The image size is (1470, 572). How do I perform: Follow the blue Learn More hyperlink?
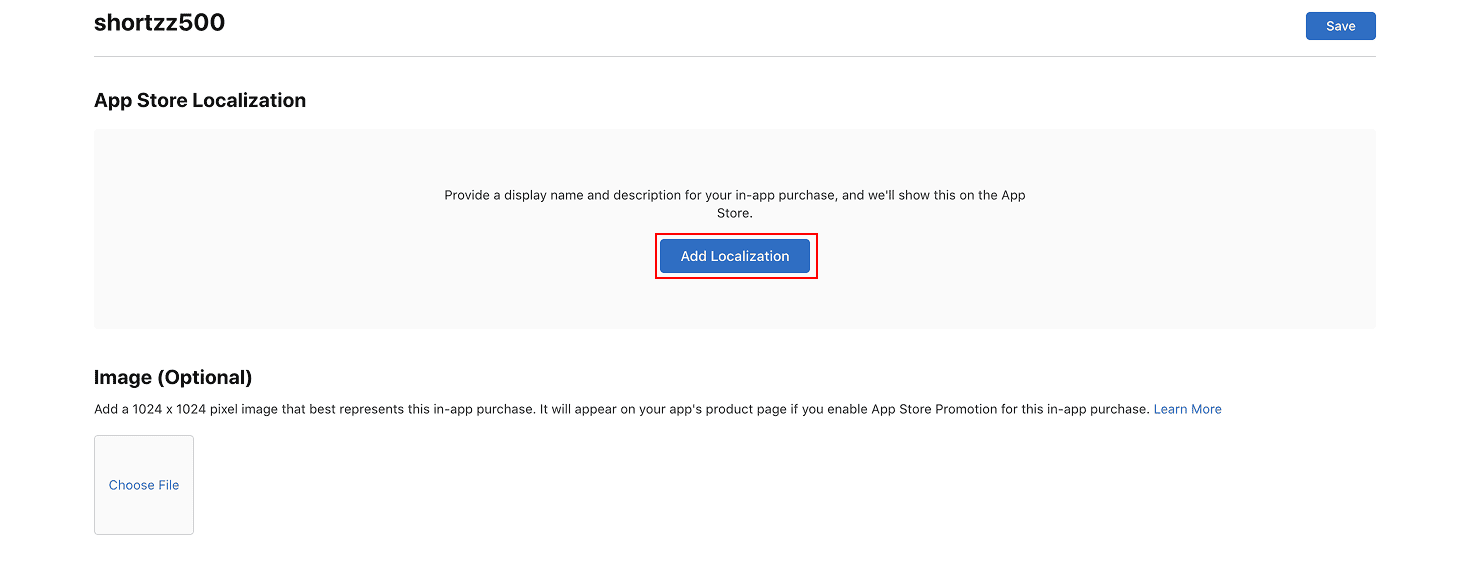(x=1187, y=409)
